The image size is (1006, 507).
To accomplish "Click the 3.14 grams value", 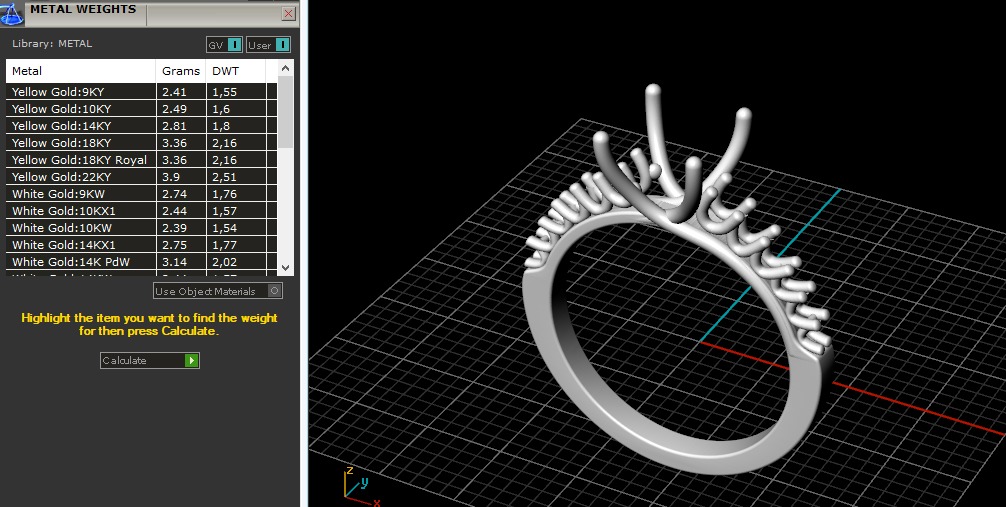I will [174, 262].
